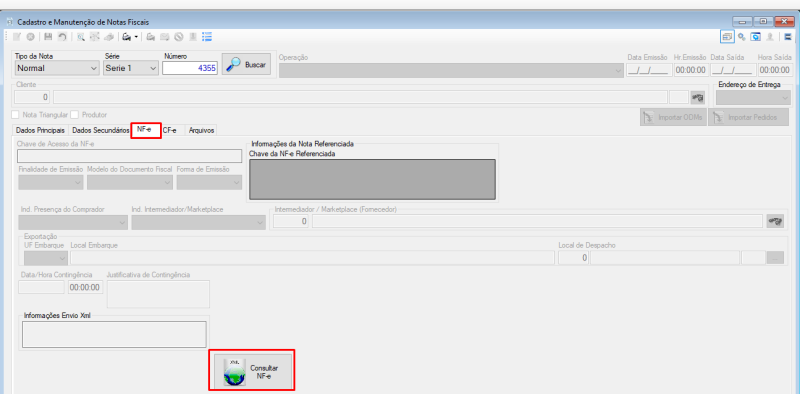
Task: Open the Arquivos tab
Action: (201, 131)
